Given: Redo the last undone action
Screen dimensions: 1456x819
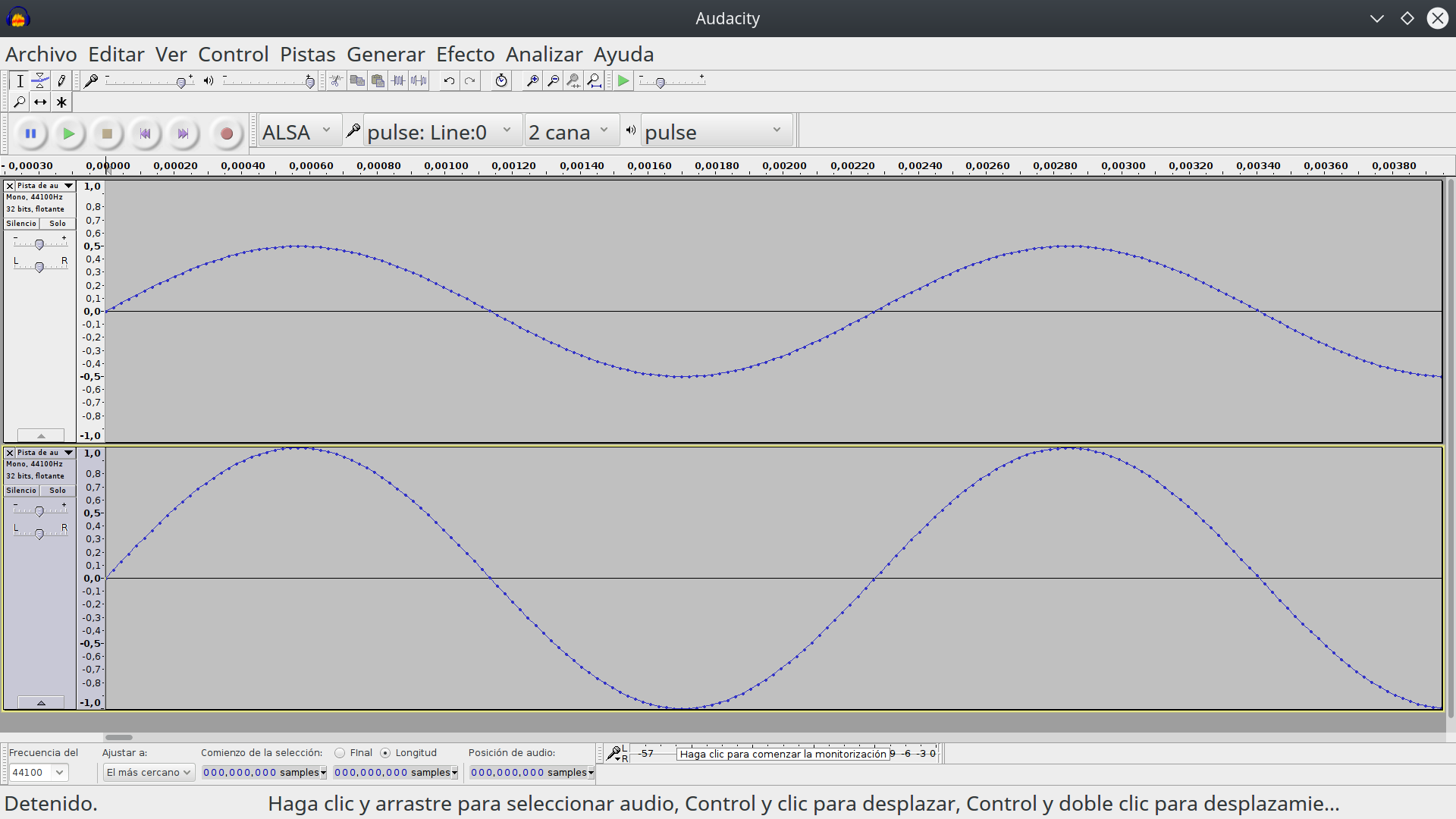Looking at the screenshot, I should pos(470,81).
